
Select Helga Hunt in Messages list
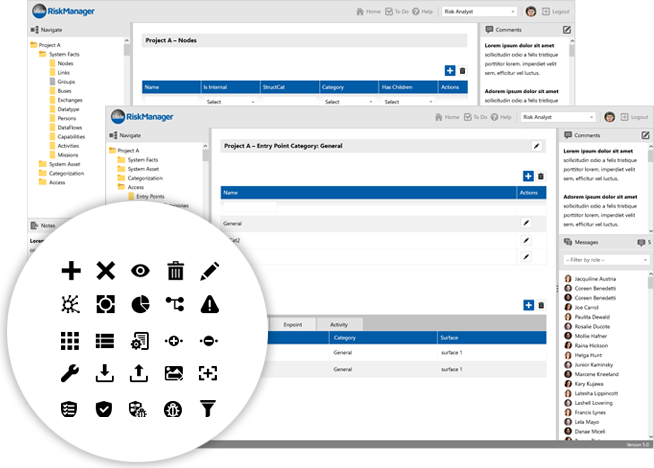pyautogui.click(x=588, y=355)
